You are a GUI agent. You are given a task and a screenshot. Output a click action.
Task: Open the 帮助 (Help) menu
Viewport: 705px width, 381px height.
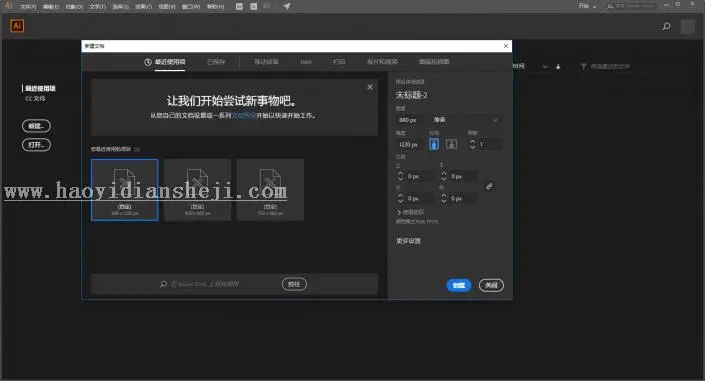215,7
